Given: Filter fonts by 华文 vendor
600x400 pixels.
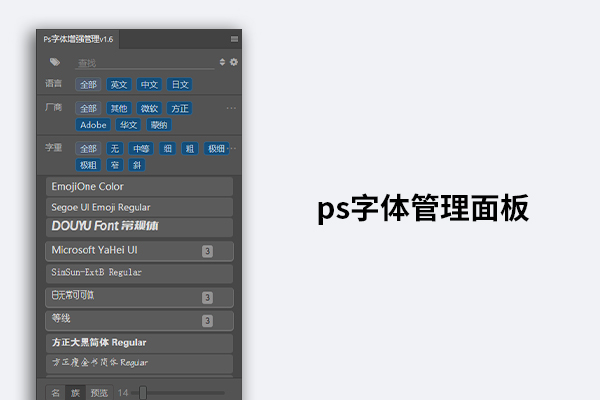Looking at the screenshot, I should [x=129, y=125].
